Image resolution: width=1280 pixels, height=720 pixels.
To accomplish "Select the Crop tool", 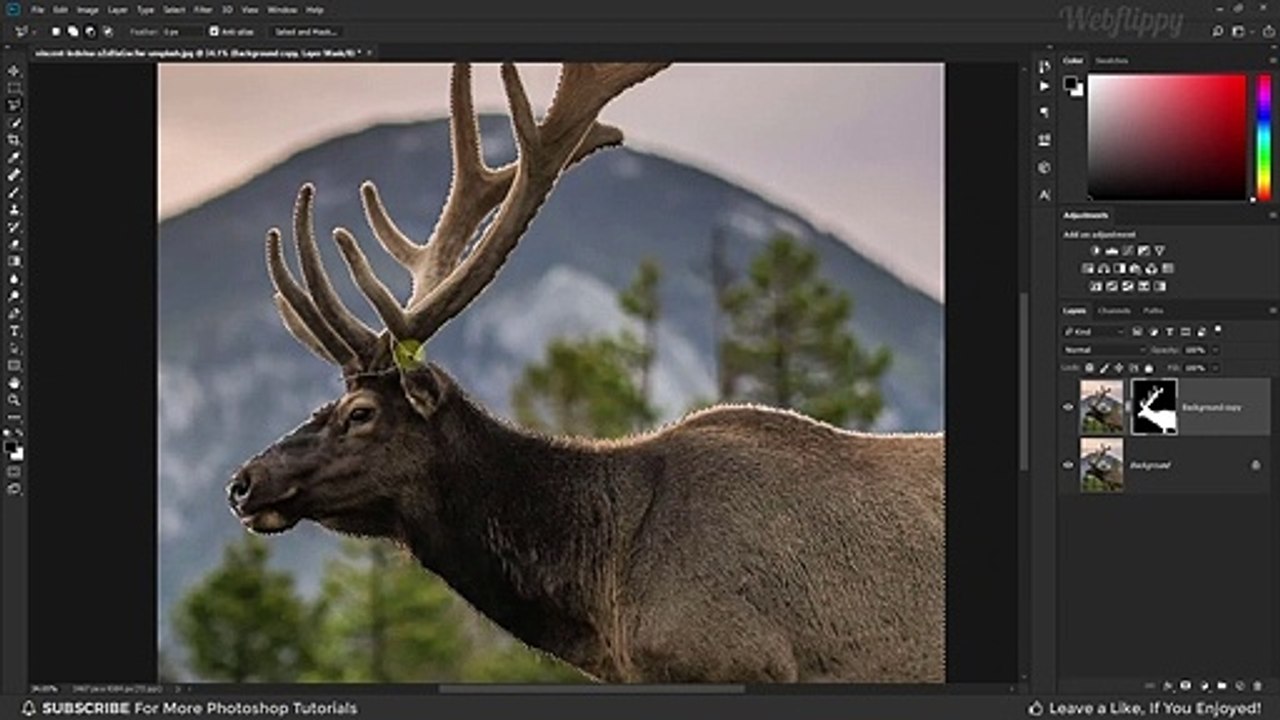I will (x=14, y=140).
